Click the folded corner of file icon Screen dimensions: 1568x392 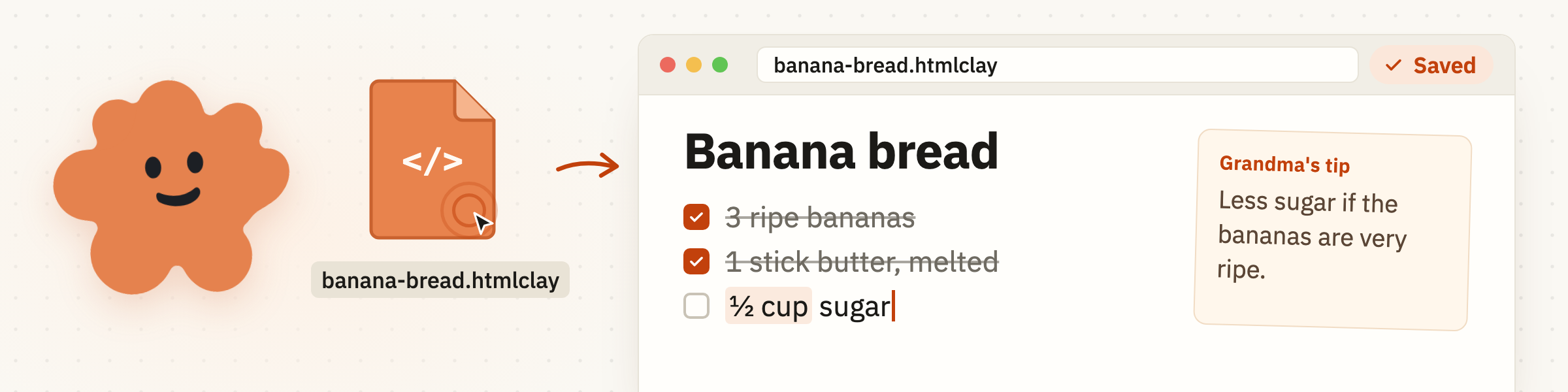(x=475, y=100)
